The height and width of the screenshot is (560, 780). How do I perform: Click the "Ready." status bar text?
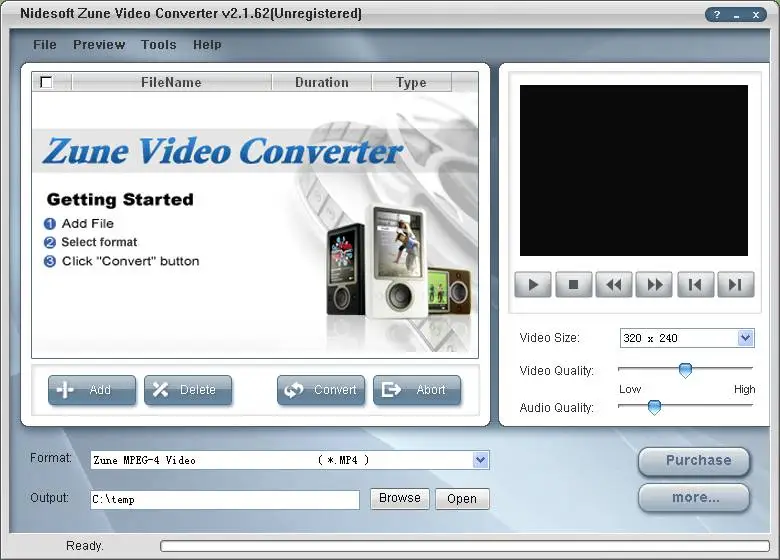[85, 546]
